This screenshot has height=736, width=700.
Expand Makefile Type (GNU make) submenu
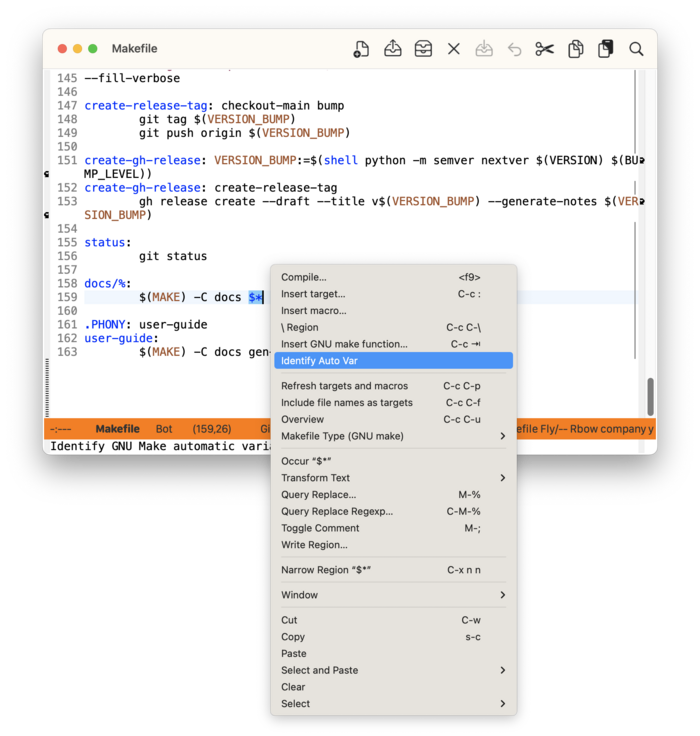(393, 436)
